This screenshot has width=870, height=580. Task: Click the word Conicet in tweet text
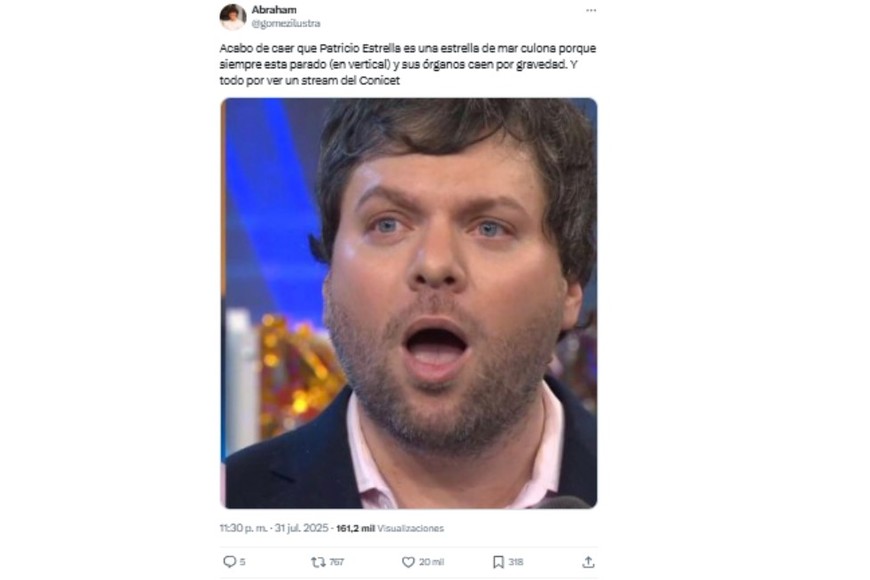click(380, 80)
